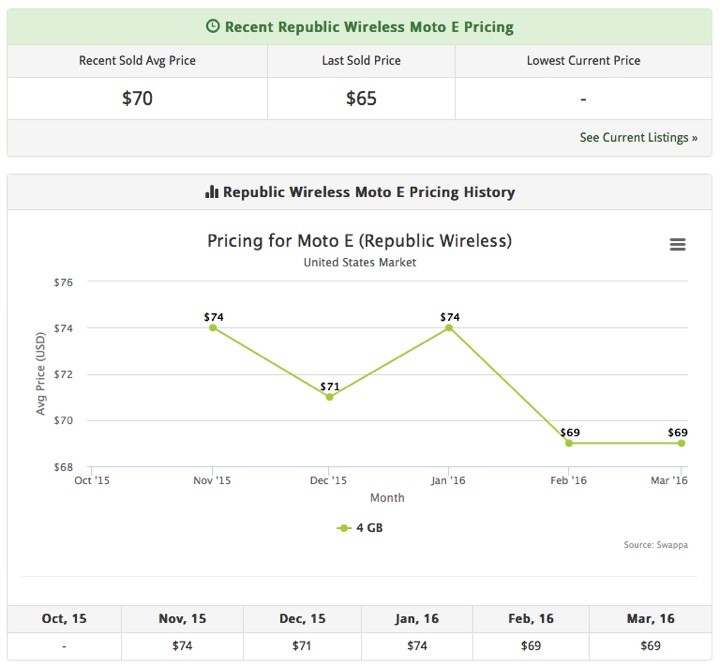The height and width of the screenshot is (668, 720).
Task: Click the $70 average price value
Action: pyautogui.click(x=137, y=98)
